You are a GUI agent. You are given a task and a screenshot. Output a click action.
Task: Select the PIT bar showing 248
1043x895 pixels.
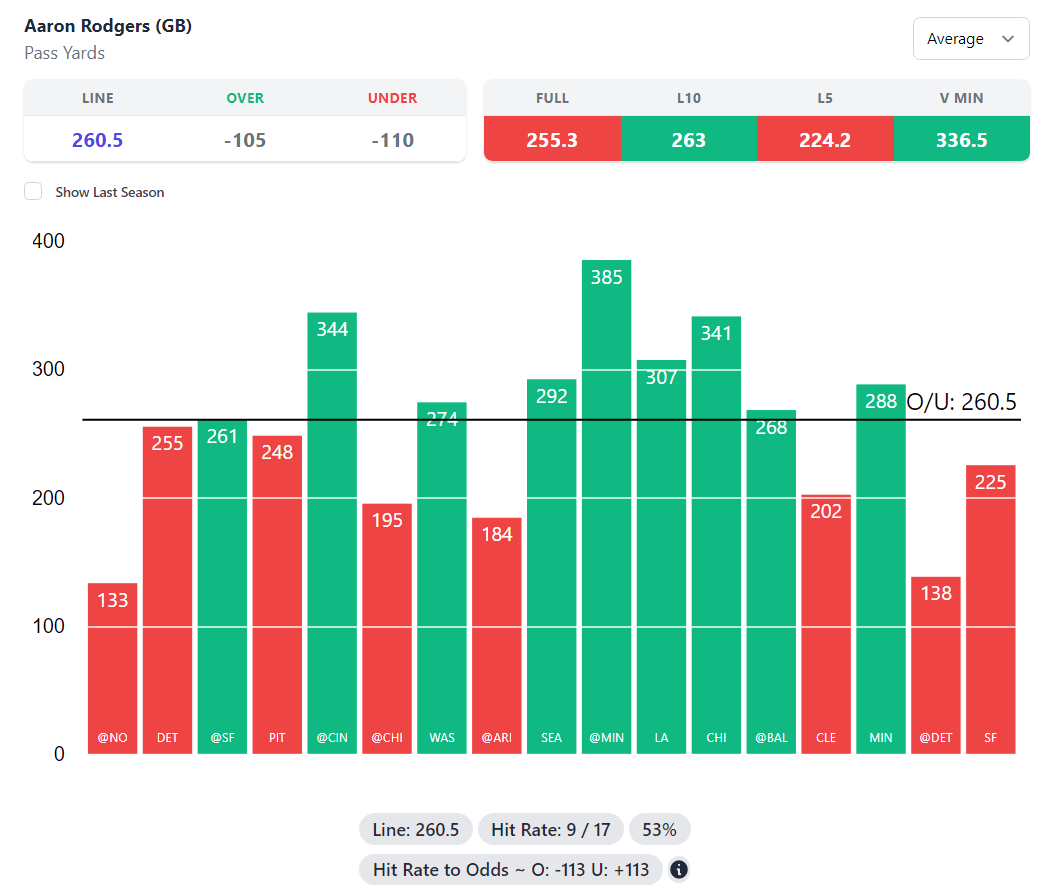(277, 594)
